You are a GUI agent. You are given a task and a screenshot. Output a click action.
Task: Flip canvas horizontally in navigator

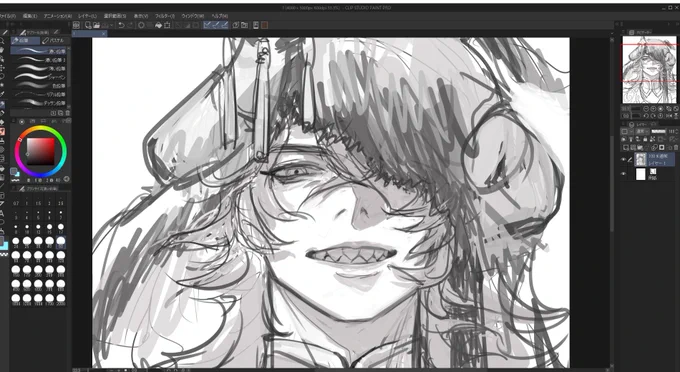tap(669, 116)
